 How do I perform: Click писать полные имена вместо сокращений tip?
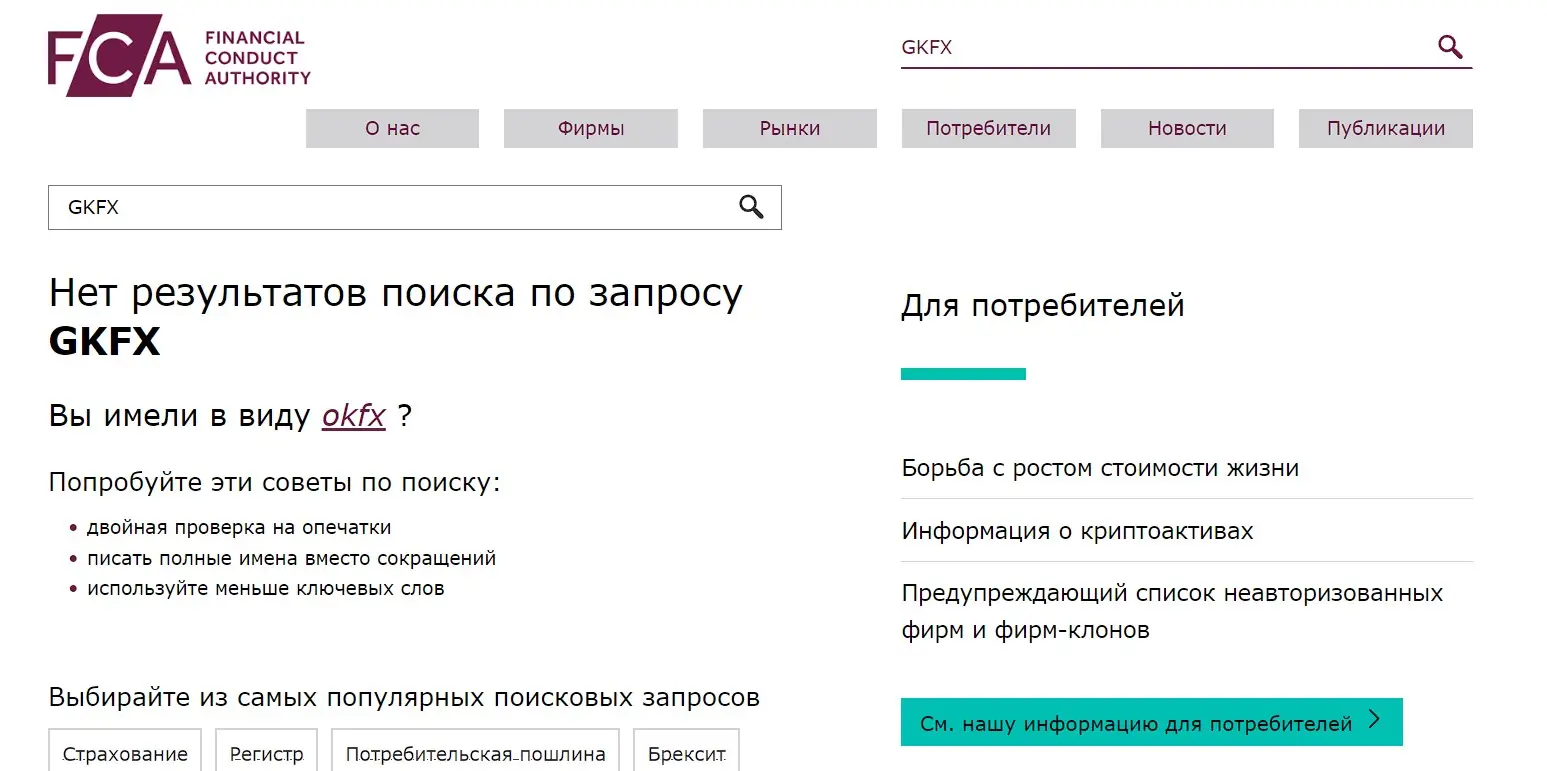pos(291,558)
